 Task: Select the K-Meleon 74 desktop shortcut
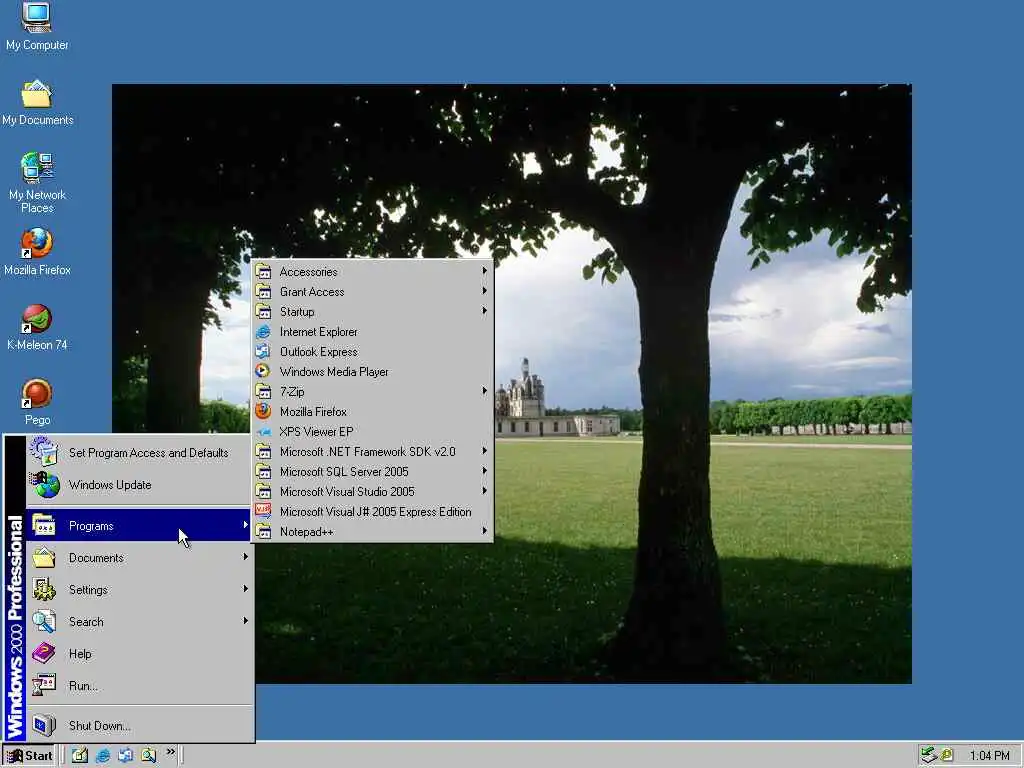(37, 327)
